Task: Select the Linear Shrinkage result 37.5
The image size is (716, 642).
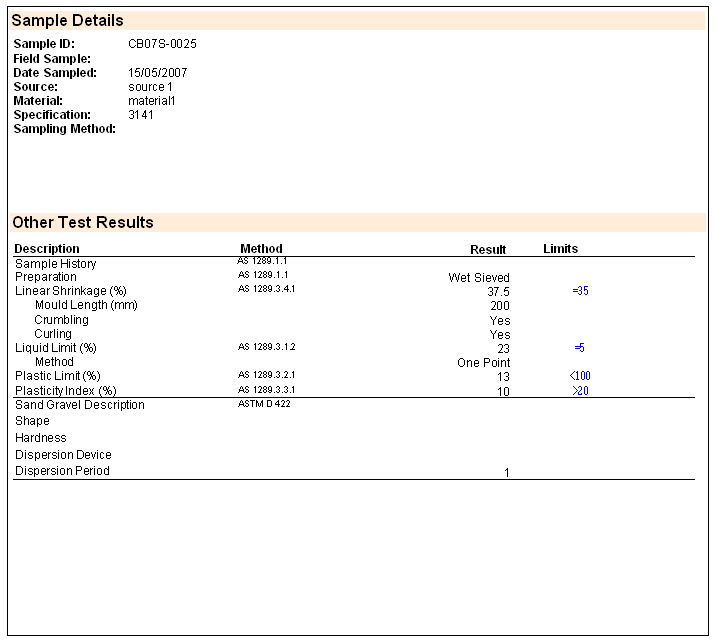Action: click(x=498, y=292)
